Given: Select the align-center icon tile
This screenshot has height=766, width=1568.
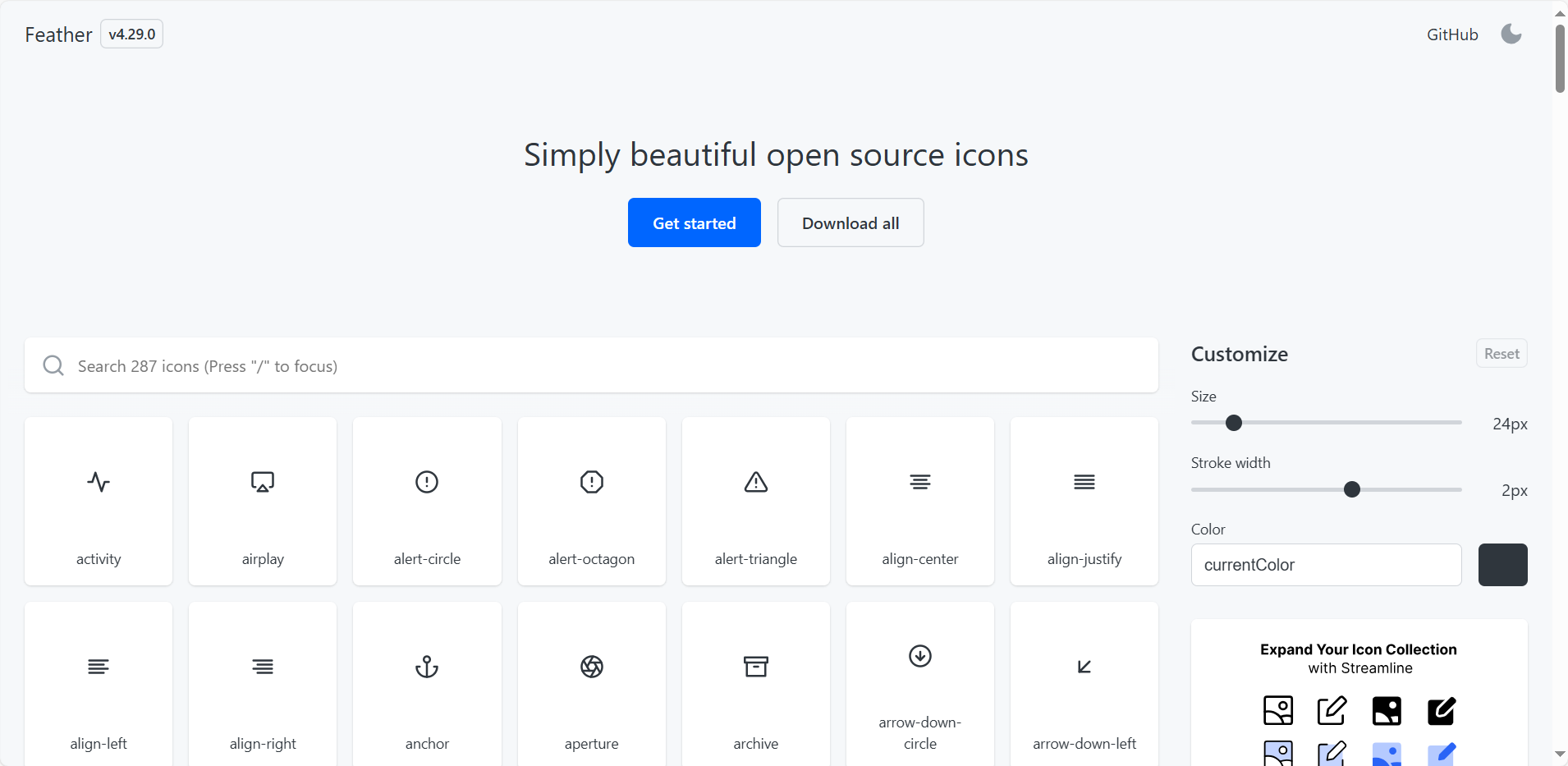Looking at the screenshot, I should click(x=919, y=501).
